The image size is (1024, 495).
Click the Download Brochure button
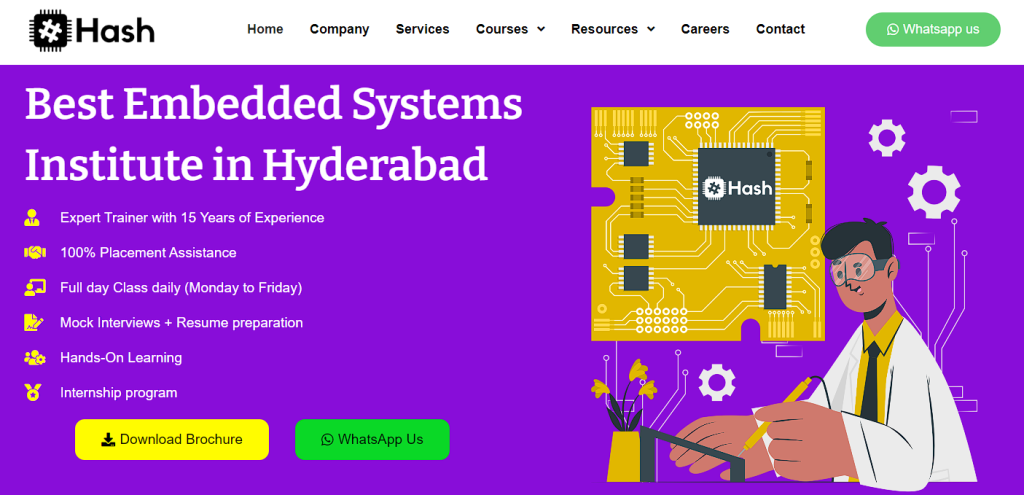coord(172,439)
